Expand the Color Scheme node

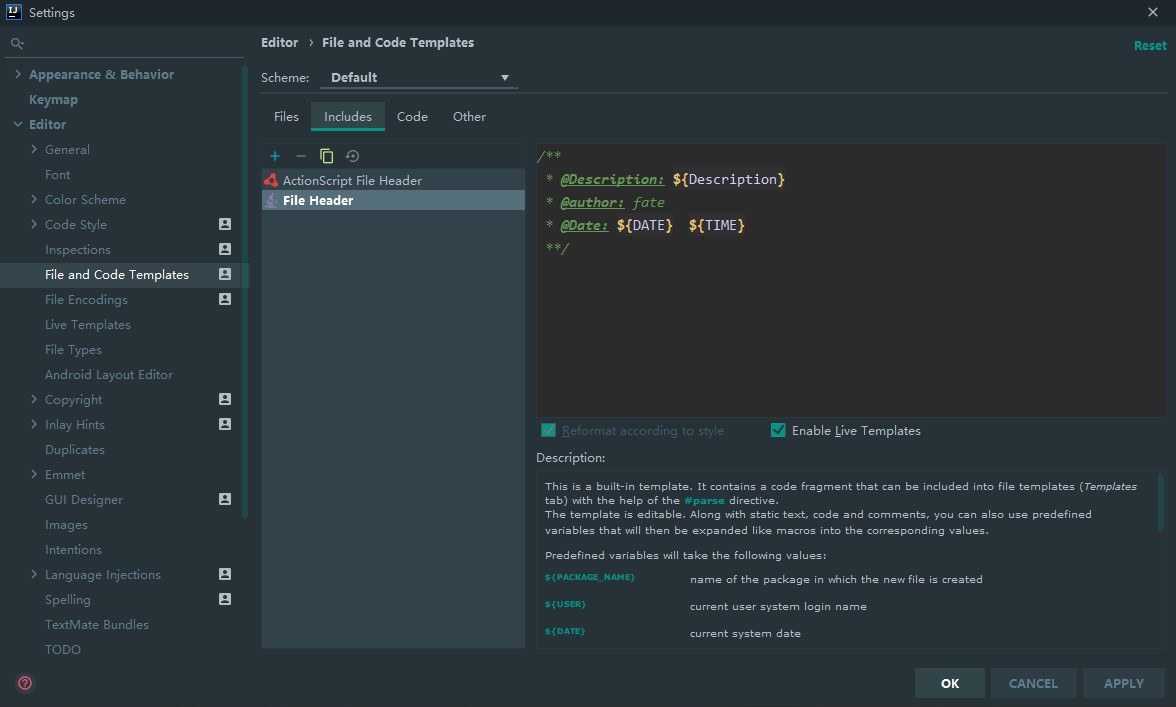34,199
